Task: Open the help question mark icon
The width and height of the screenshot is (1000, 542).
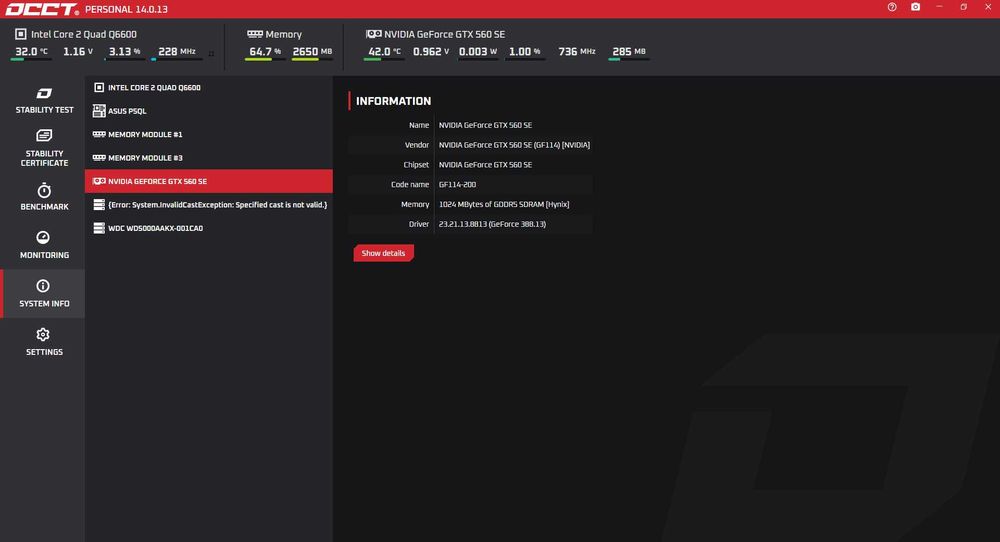Action: (892, 7)
